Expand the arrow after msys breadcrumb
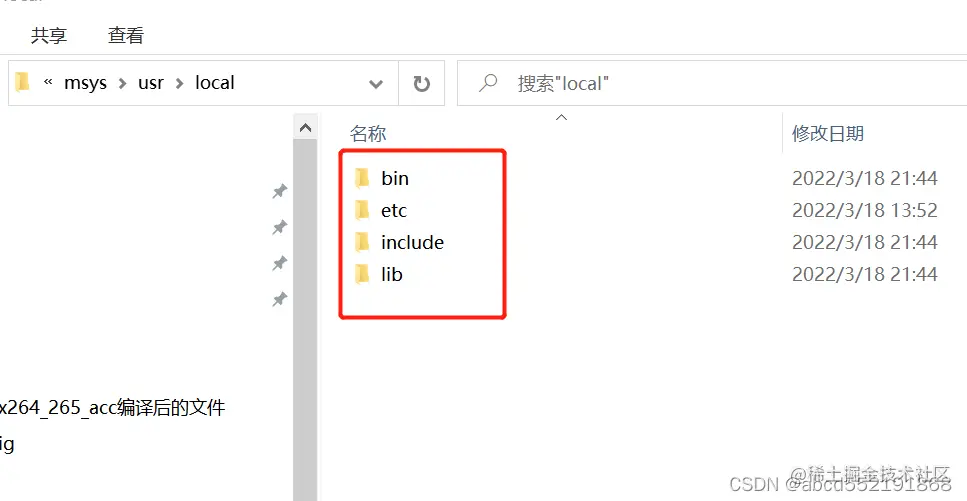The width and height of the screenshot is (967, 501). tap(123, 83)
